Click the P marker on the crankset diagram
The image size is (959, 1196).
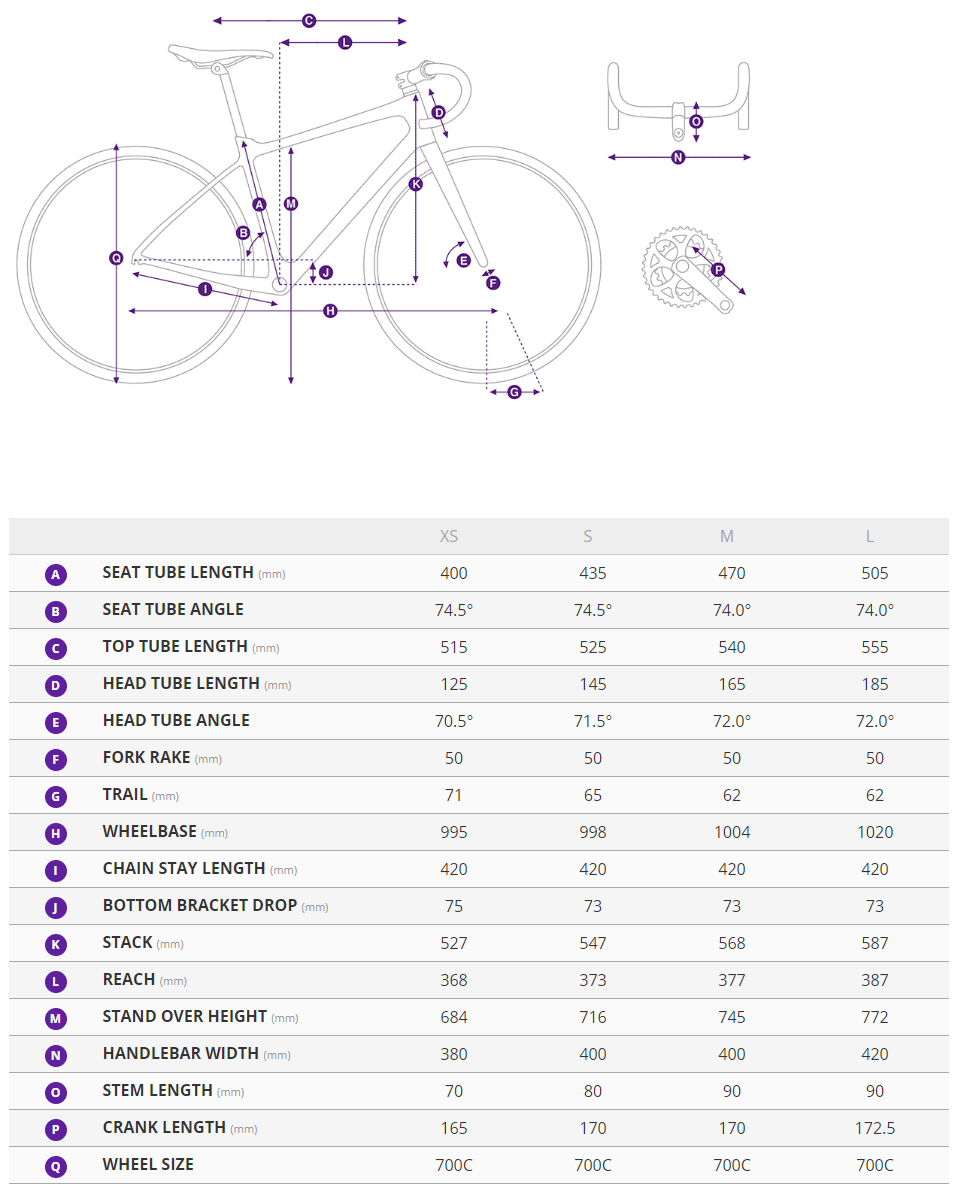(x=718, y=270)
